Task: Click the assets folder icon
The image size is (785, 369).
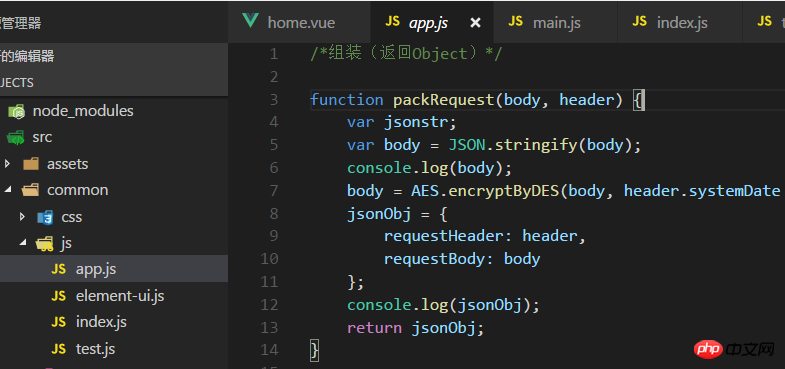Action: click(31, 164)
